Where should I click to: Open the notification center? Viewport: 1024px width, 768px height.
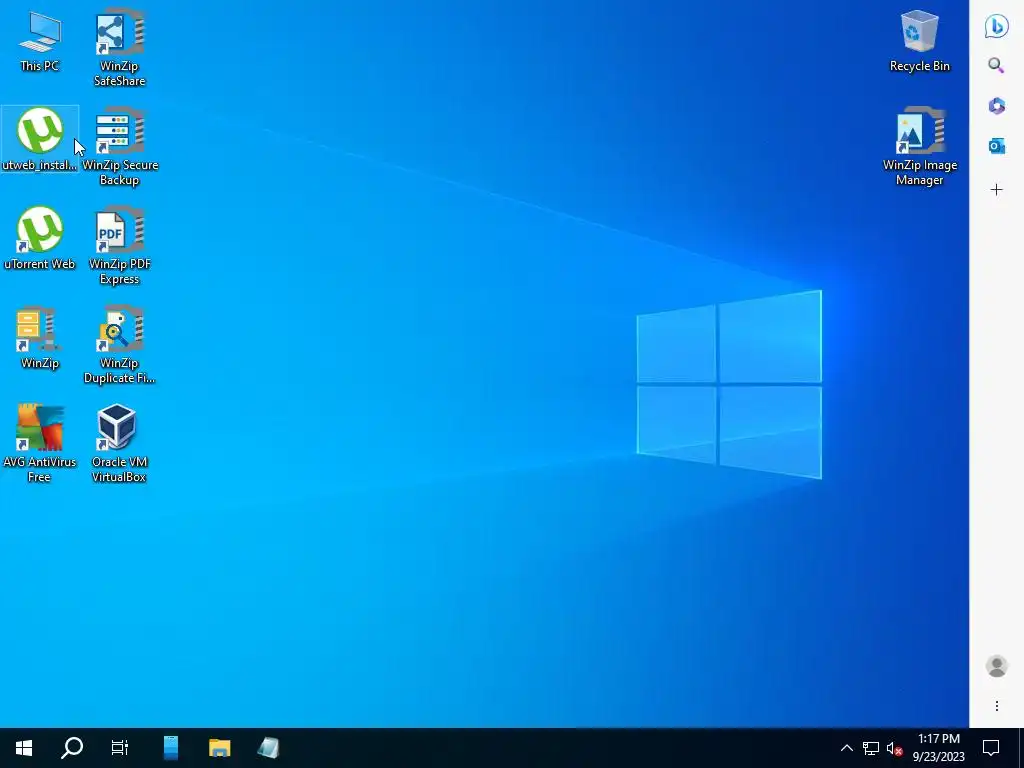tap(991, 748)
